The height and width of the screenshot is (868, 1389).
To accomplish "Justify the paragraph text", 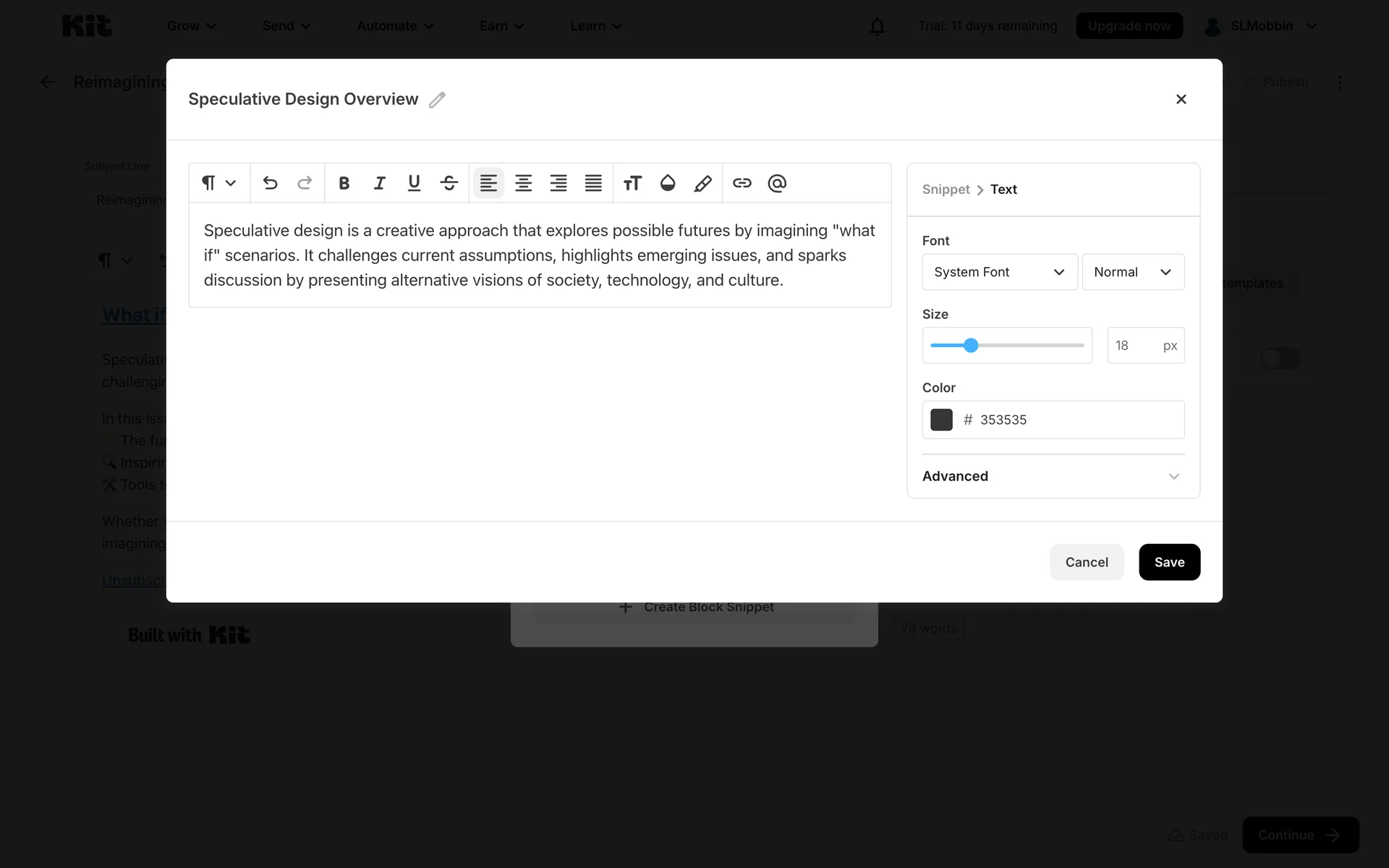I will coord(593,183).
